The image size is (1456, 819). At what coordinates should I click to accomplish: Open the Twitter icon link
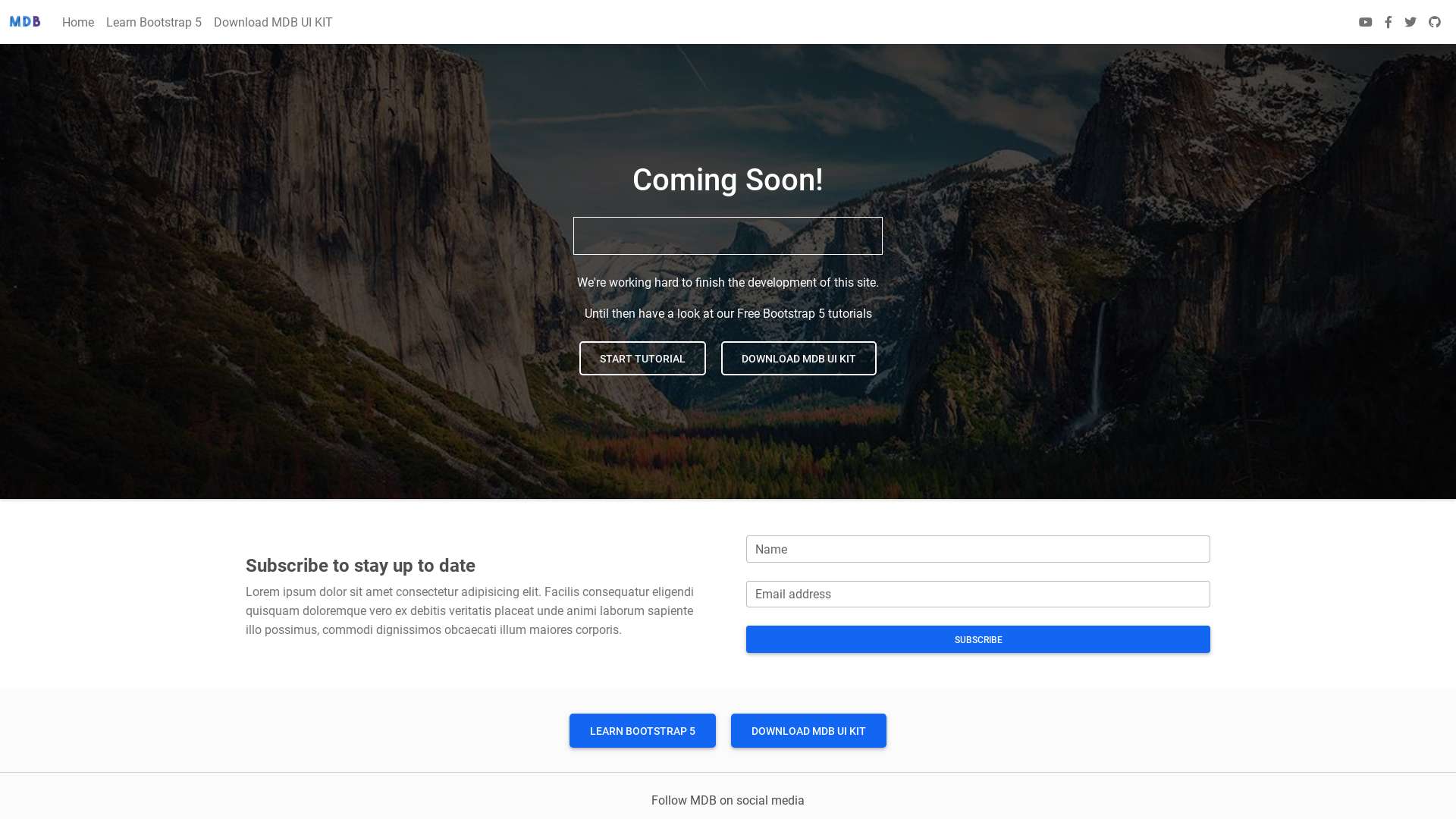click(x=1410, y=22)
